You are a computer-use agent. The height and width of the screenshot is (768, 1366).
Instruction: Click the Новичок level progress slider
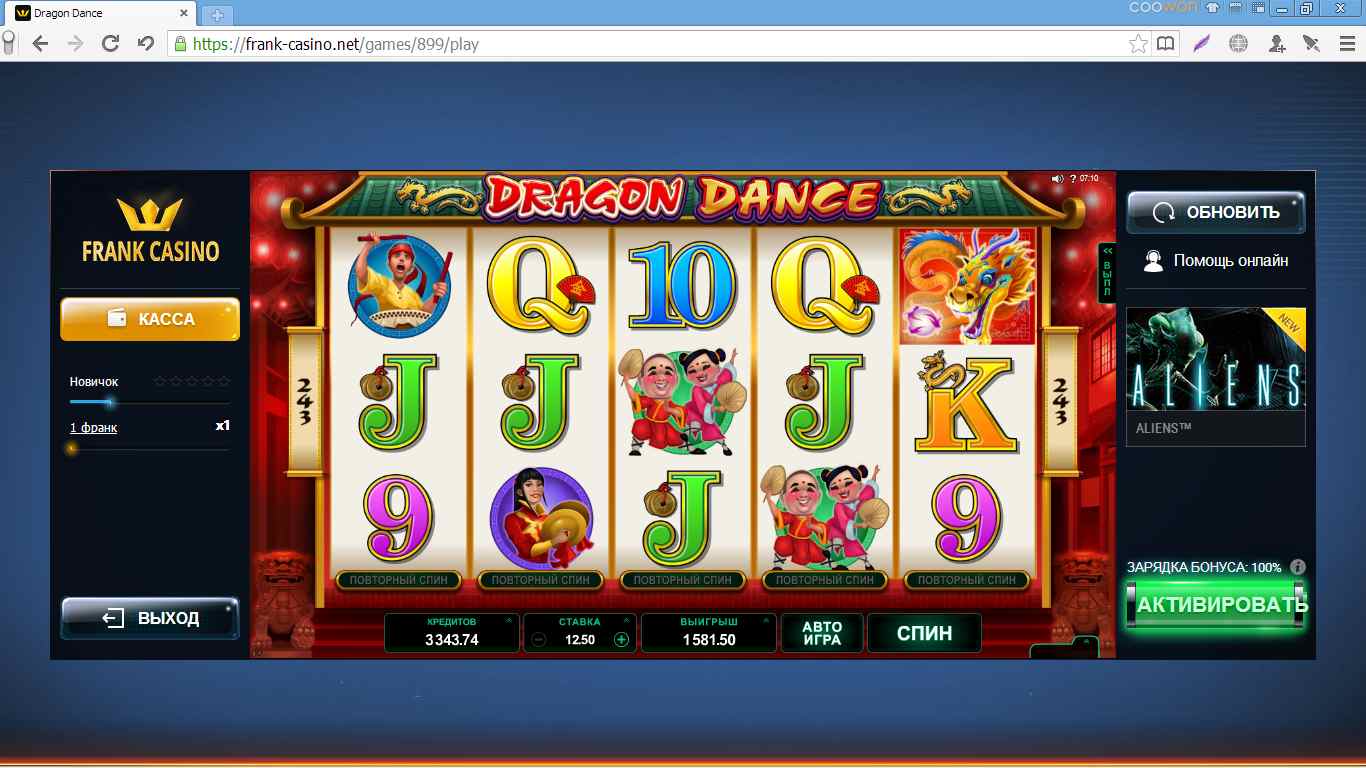coord(150,402)
